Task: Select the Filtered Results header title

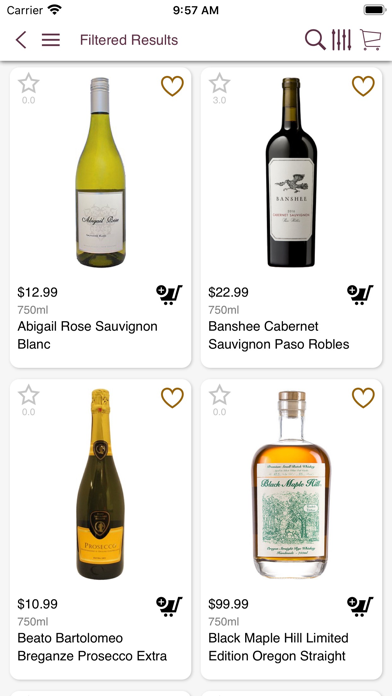Action: [x=129, y=40]
